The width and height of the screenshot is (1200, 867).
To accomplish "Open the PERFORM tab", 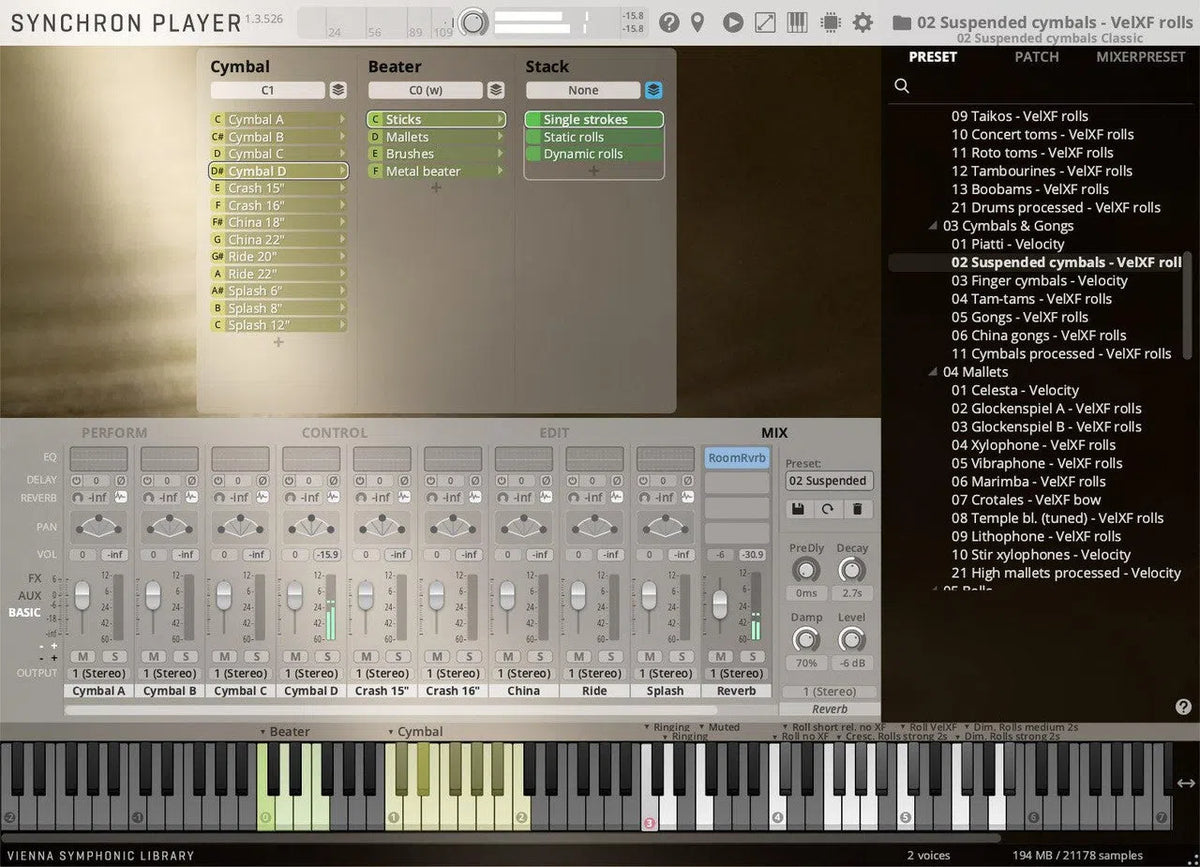I will click(114, 433).
